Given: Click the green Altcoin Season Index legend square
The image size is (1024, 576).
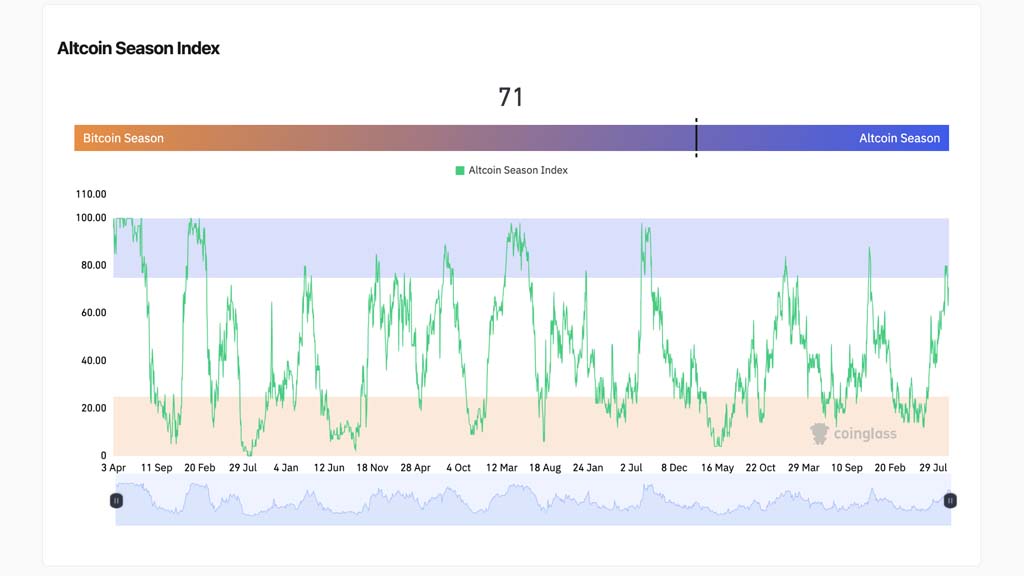Looking at the screenshot, I should (x=460, y=171).
